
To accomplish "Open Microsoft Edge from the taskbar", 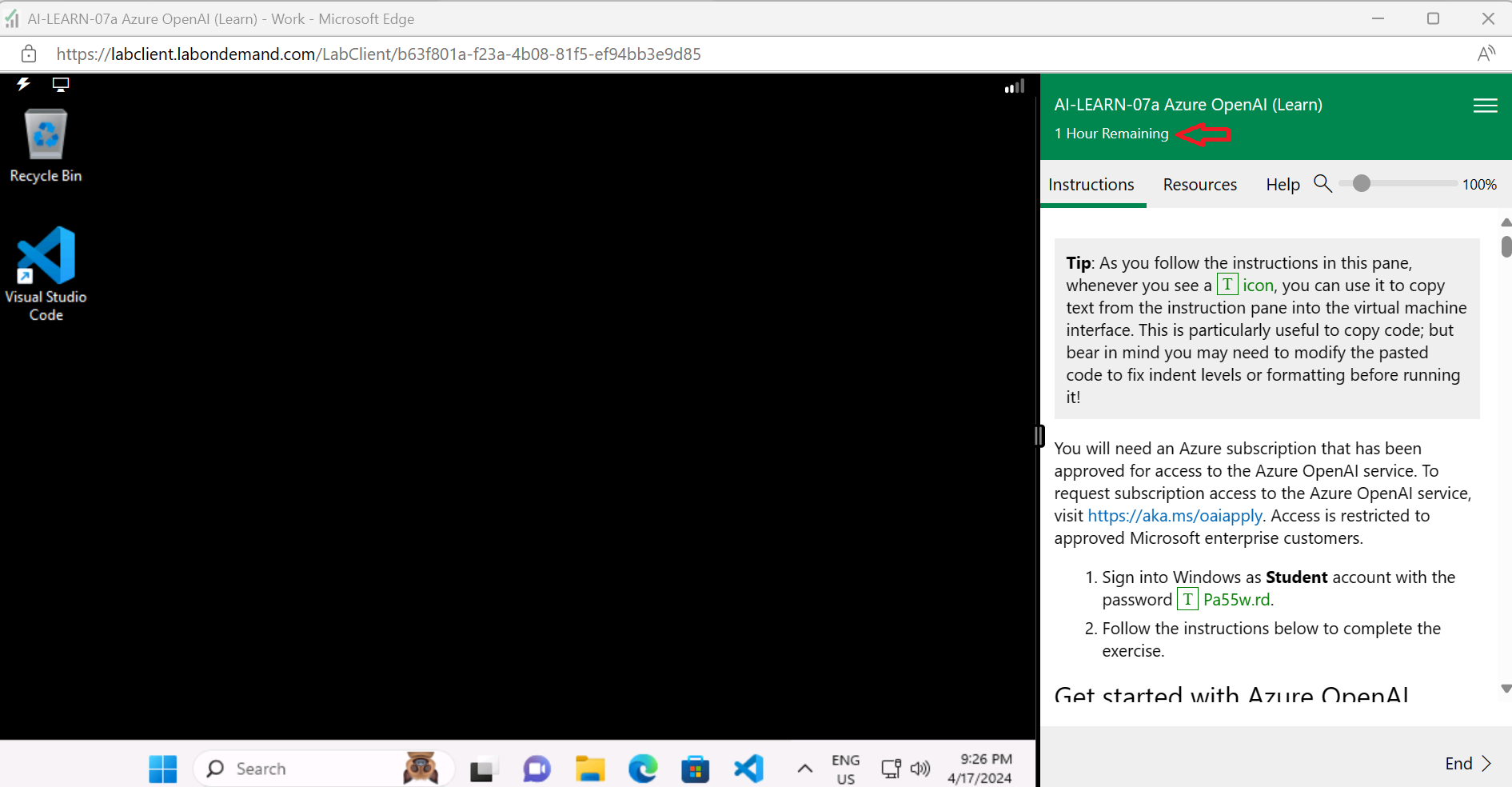I will (x=643, y=768).
